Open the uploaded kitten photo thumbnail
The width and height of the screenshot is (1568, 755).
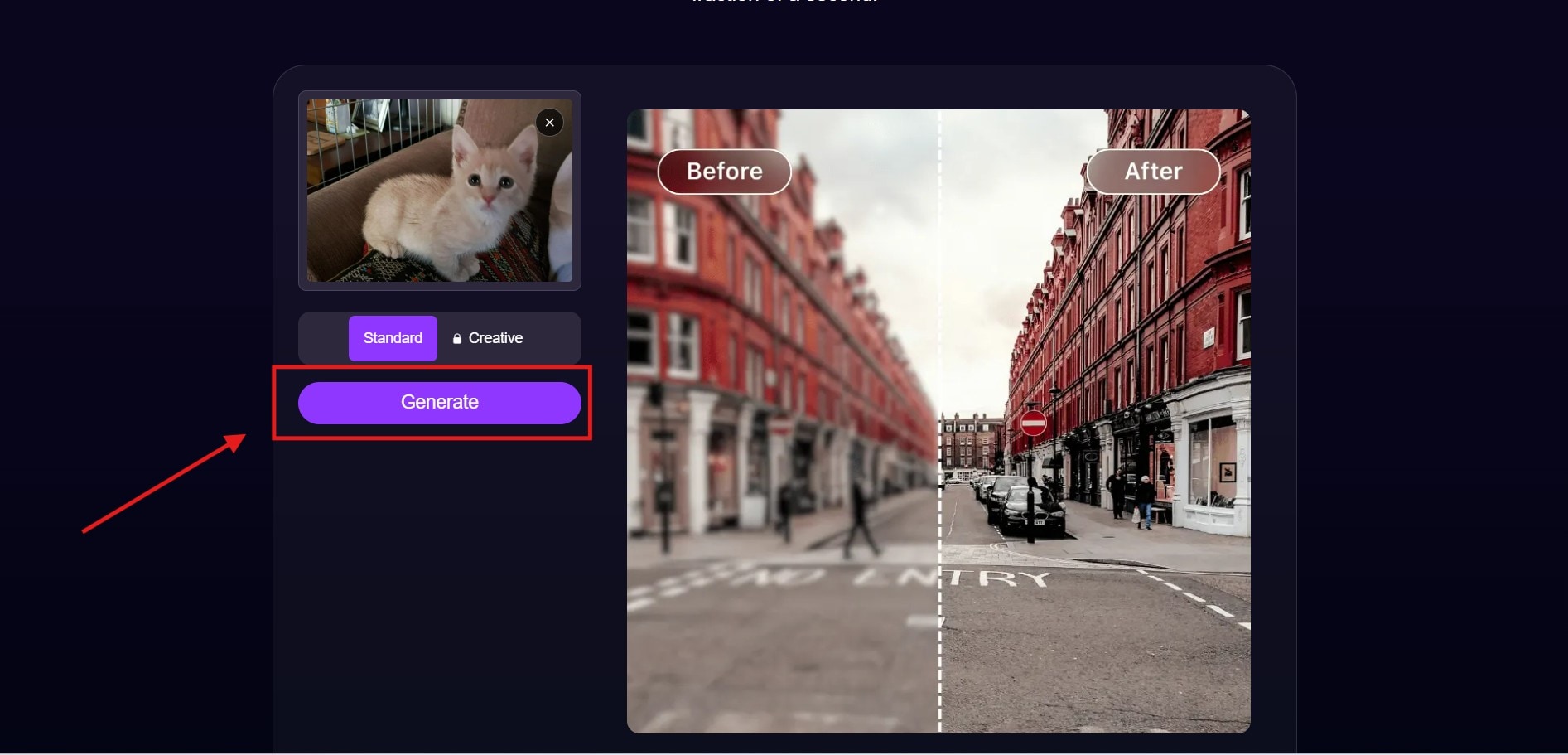[440, 191]
